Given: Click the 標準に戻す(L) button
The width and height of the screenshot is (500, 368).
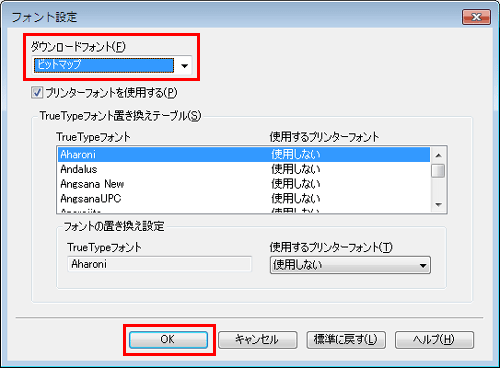Looking at the screenshot, I should pyautogui.click(x=346, y=340).
